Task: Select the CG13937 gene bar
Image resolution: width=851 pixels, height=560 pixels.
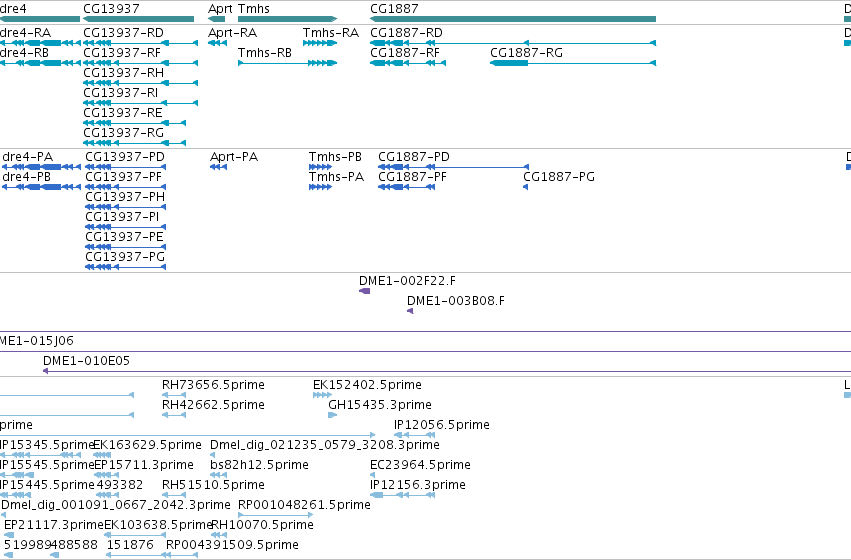Action: coord(138,19)
